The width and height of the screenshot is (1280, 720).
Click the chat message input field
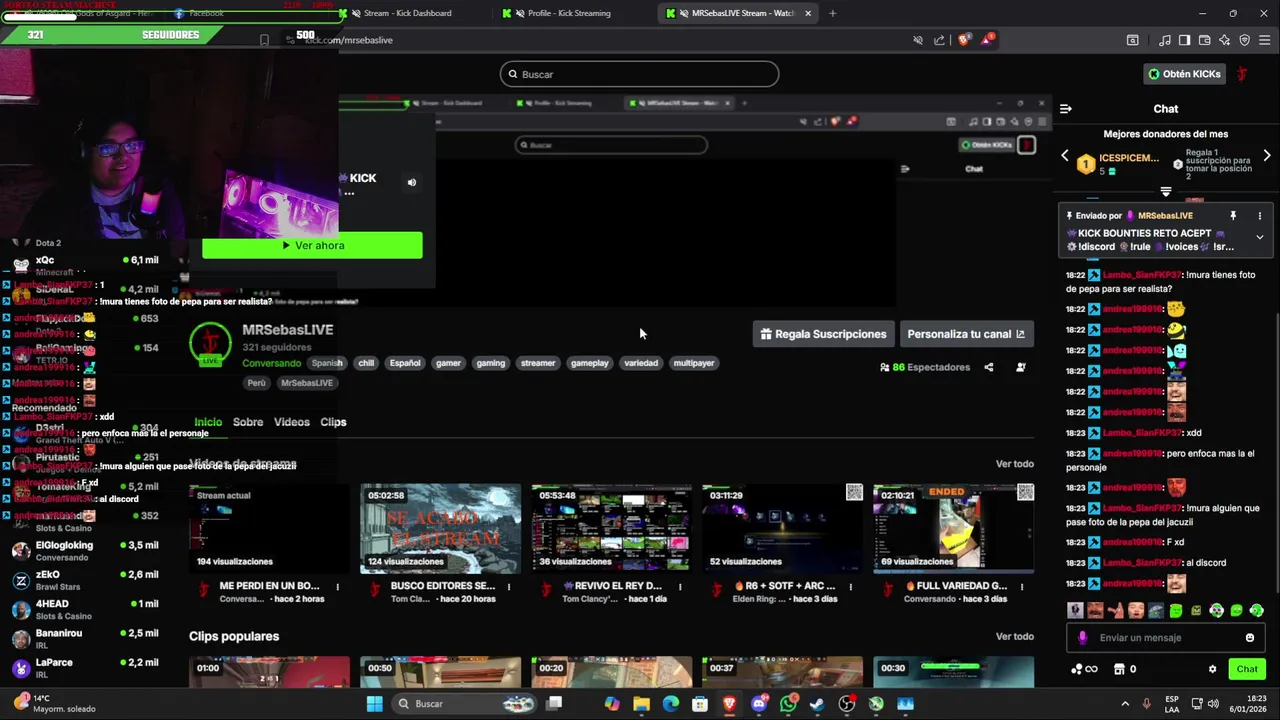click(x=1166, y=638)
